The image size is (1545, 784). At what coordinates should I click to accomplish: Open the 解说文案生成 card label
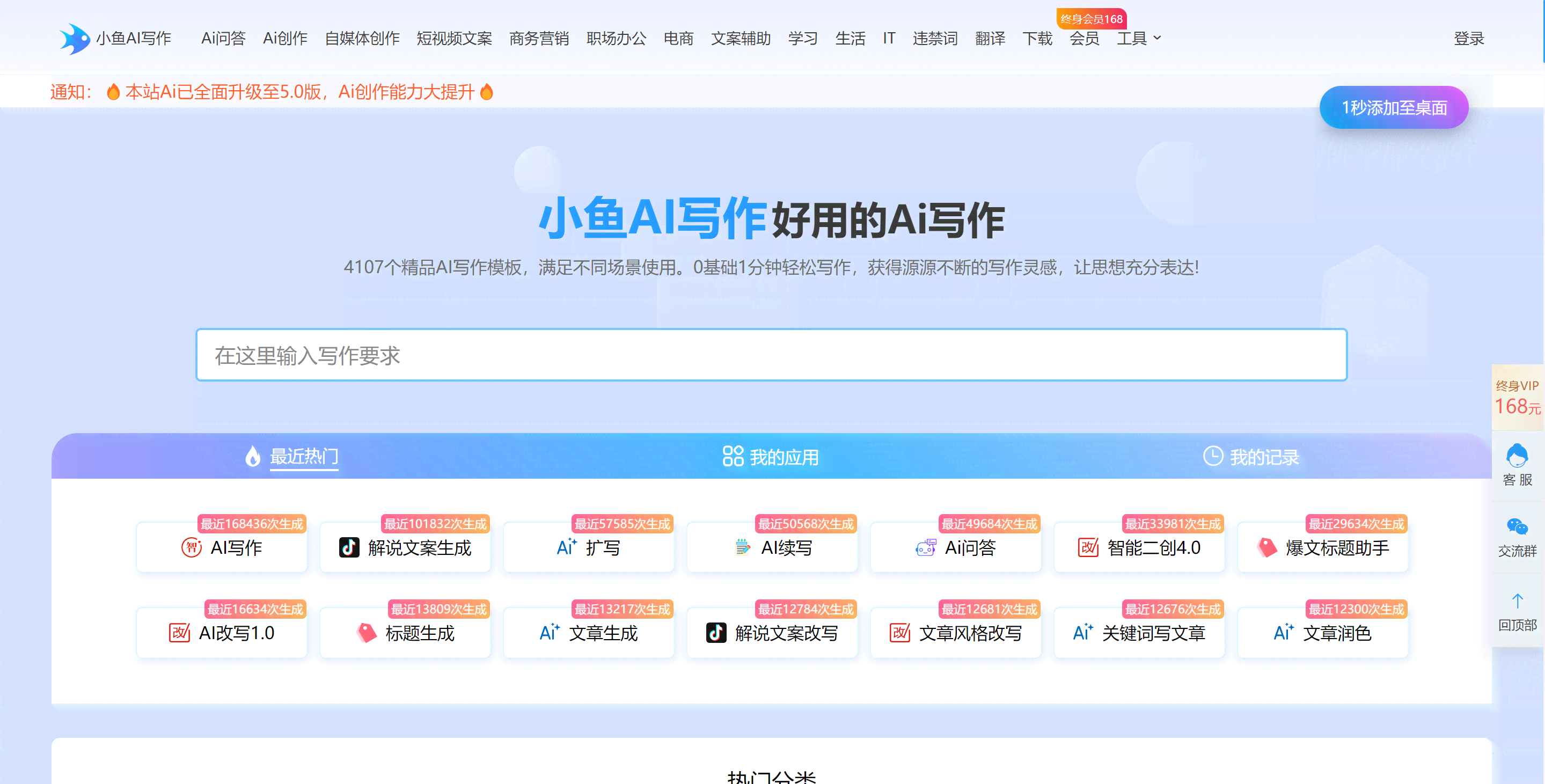coord(420,548)
